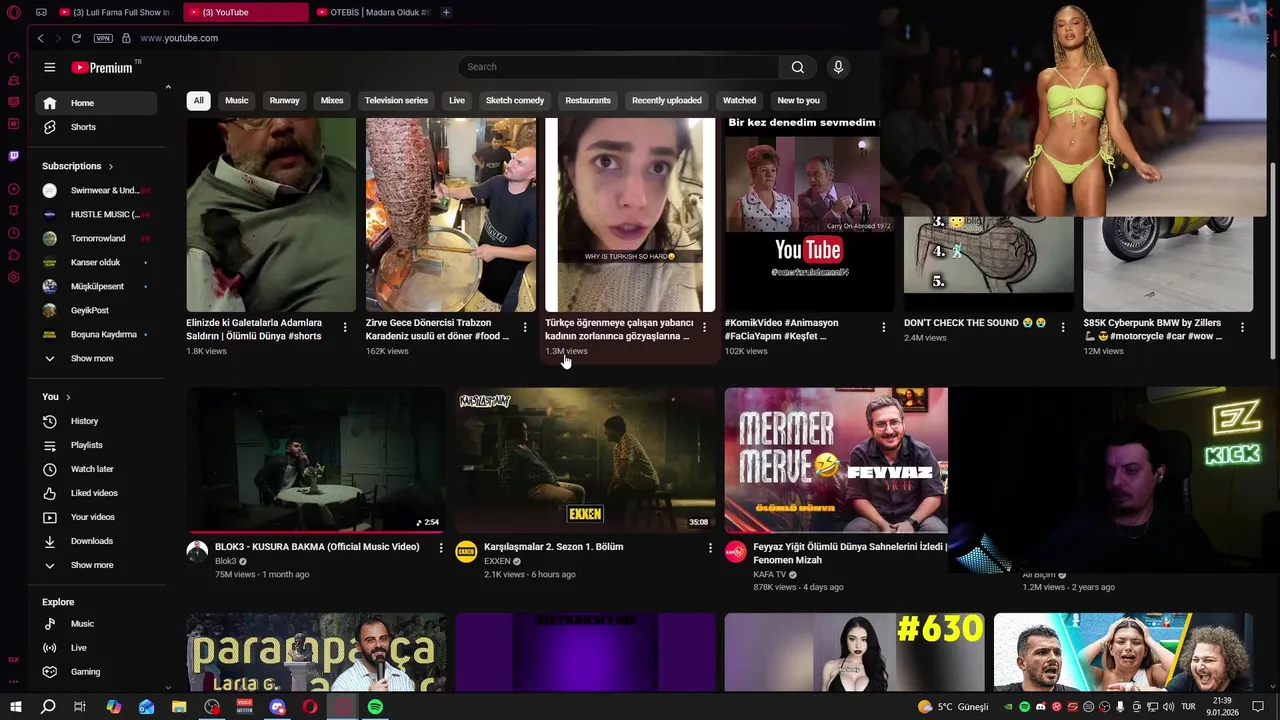Select the Sketch comedy filter chip
Screen dimensions: 1280x720
tap(515, 100)
